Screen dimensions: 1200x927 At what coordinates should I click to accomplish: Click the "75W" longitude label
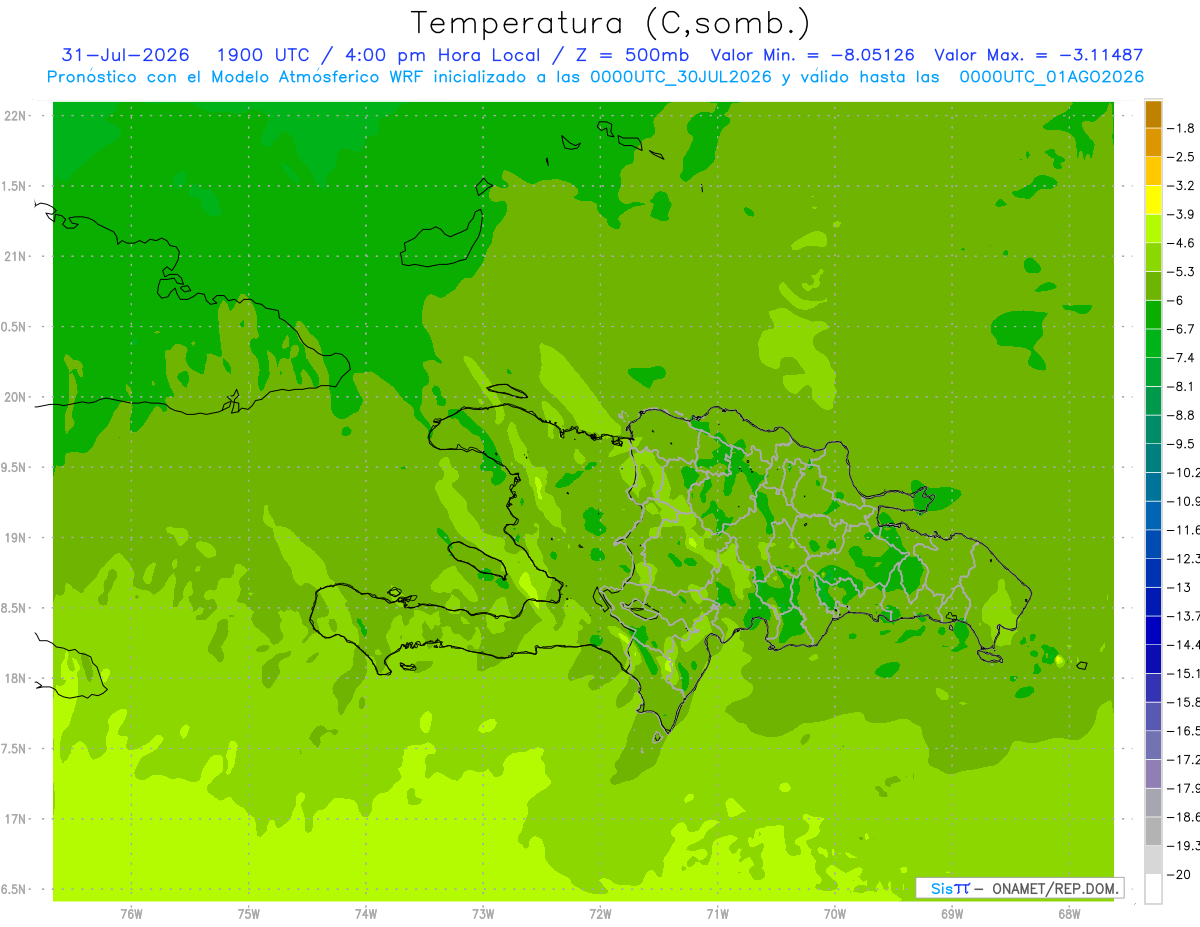point(248,913)
